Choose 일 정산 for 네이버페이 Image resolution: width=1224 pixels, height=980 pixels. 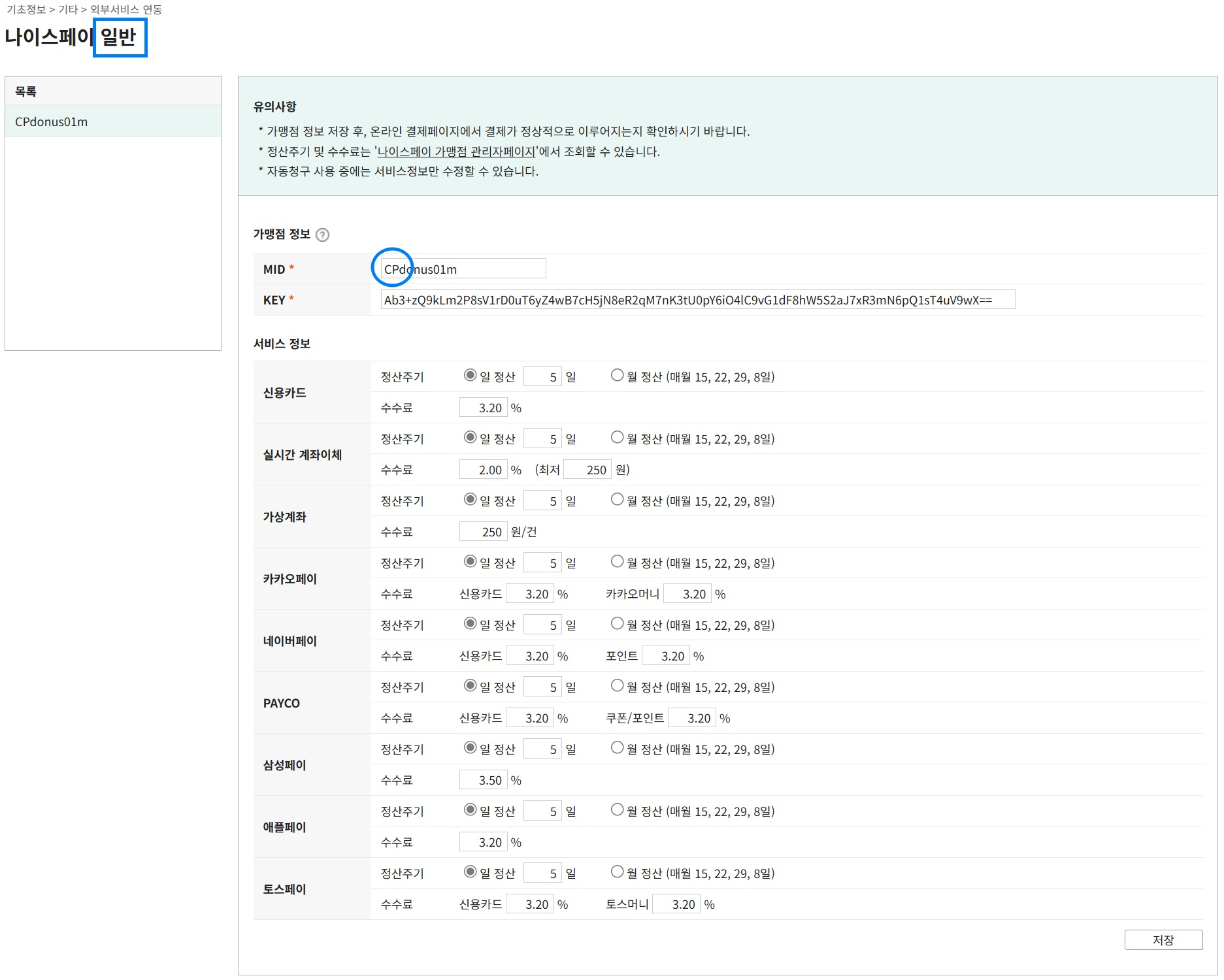(x=470, y=624)
